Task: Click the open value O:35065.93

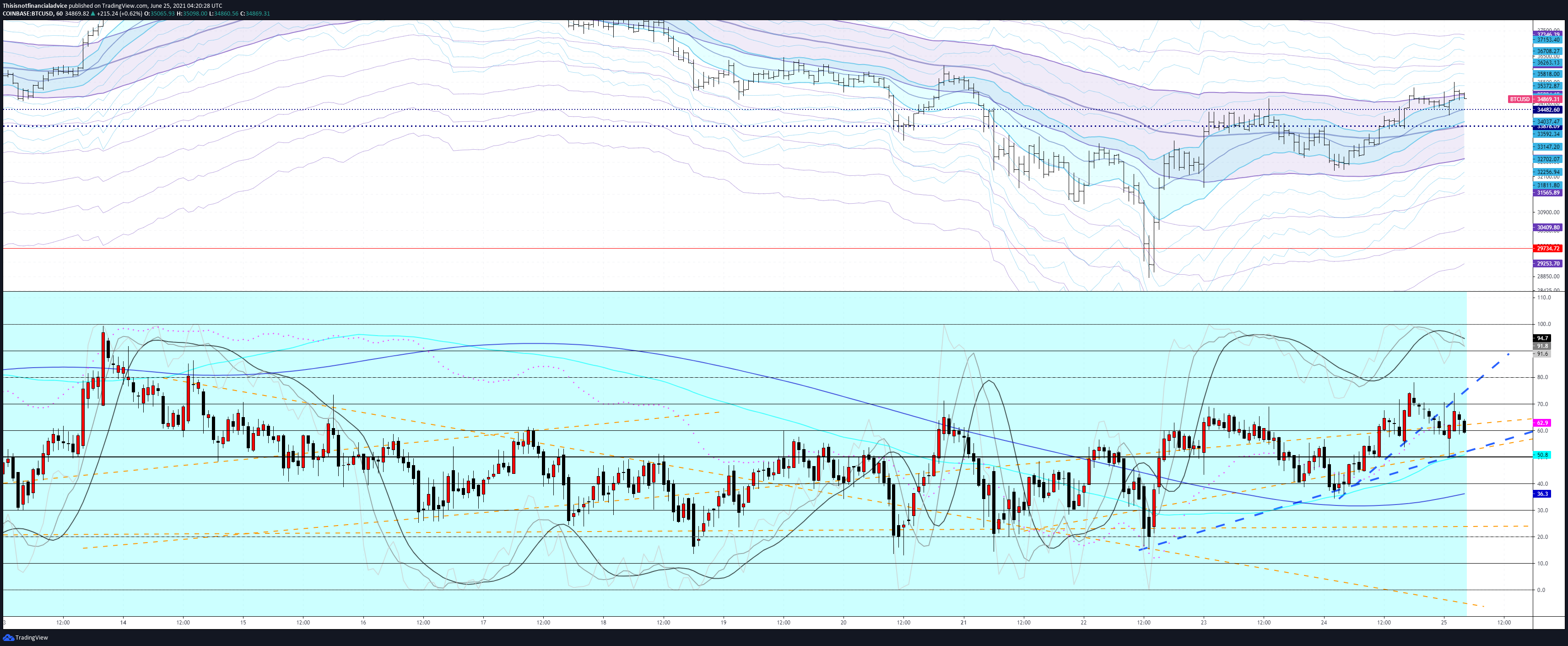Action: (159, 13)
